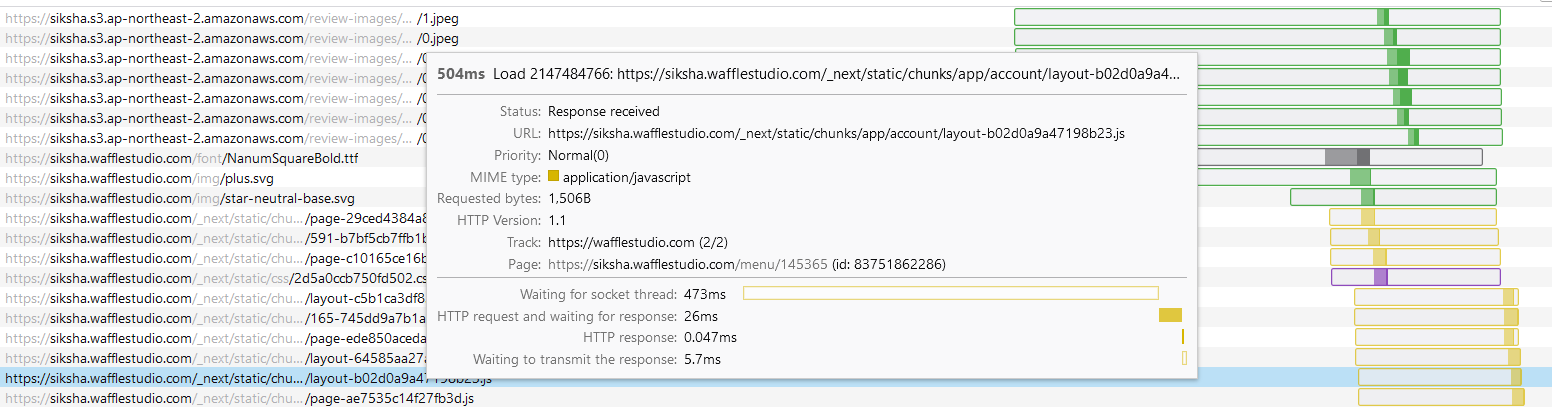Click the yellow waterfall bar for 165-745dd9a7b1a
Screen dimensions: 1552x413
pos(1436,317)
